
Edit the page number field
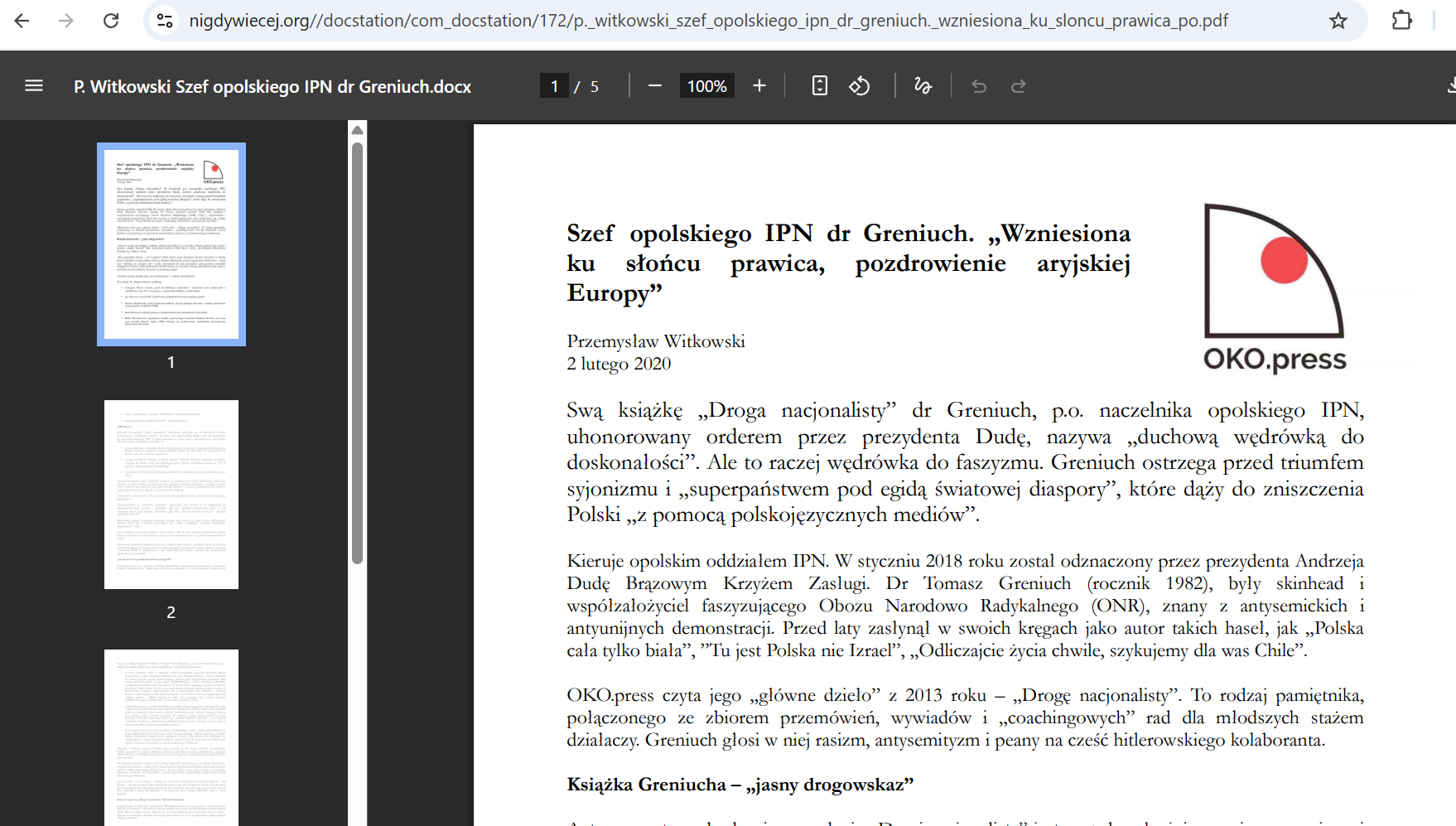point(554,85)
